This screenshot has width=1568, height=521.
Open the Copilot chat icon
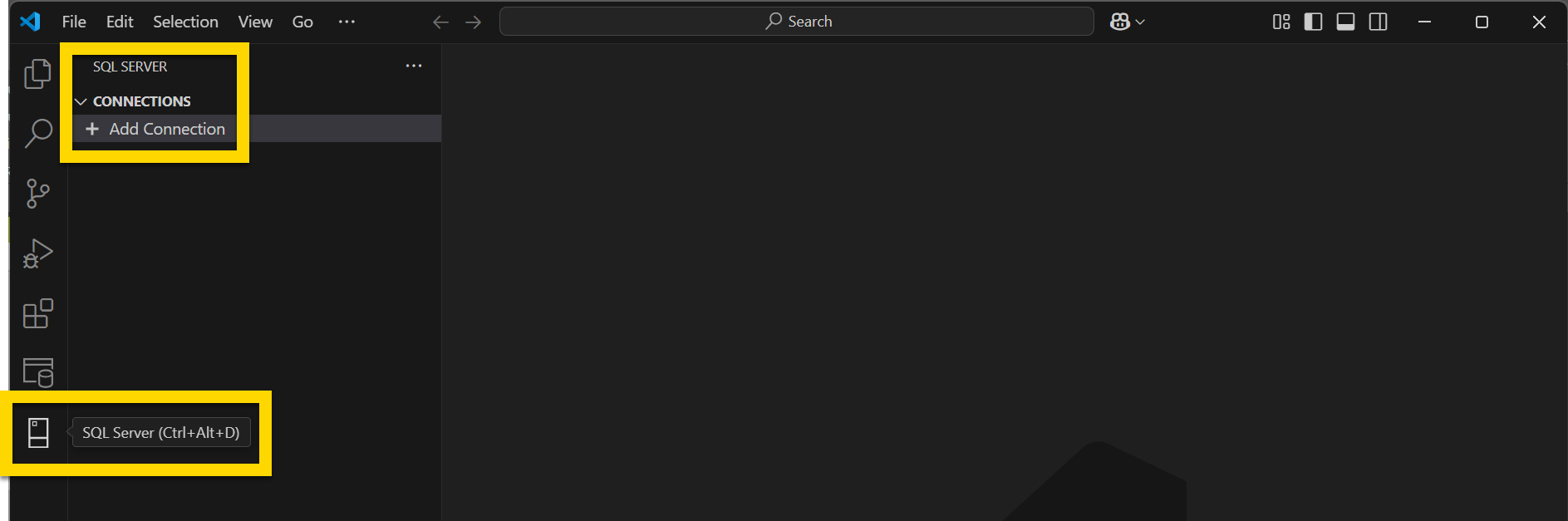1119,22
